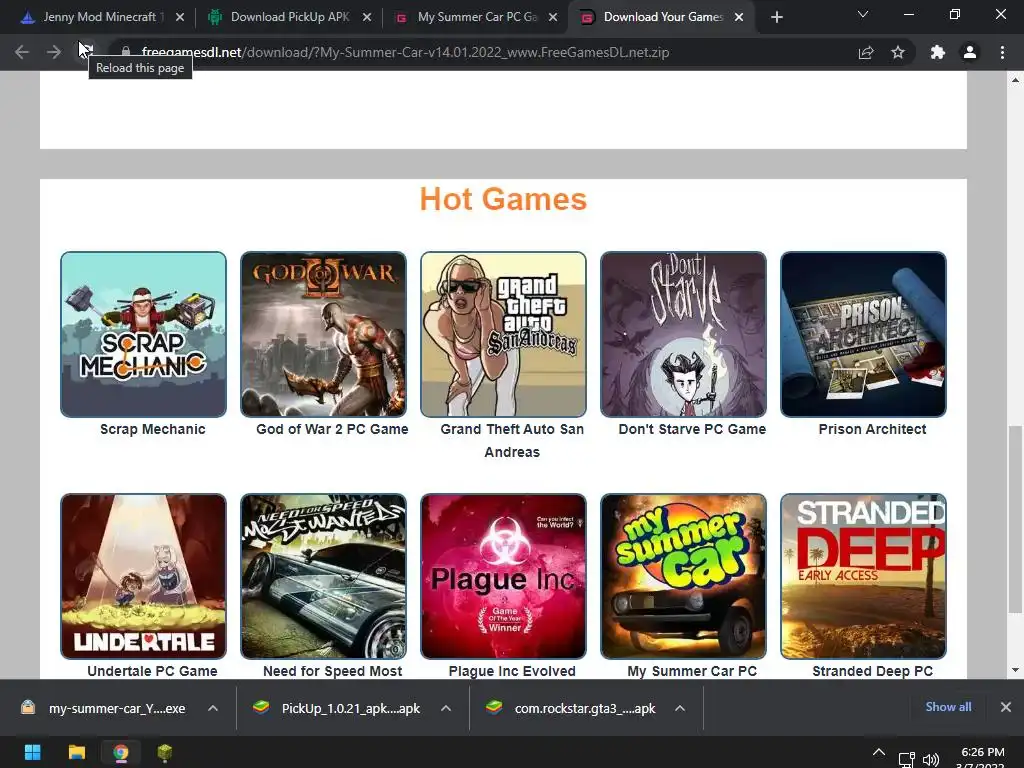Image resolution: width=1024 pixels, height=768 pixels.
Task: Open File Explorer from taskbar
Action: [x=77, y=752]
